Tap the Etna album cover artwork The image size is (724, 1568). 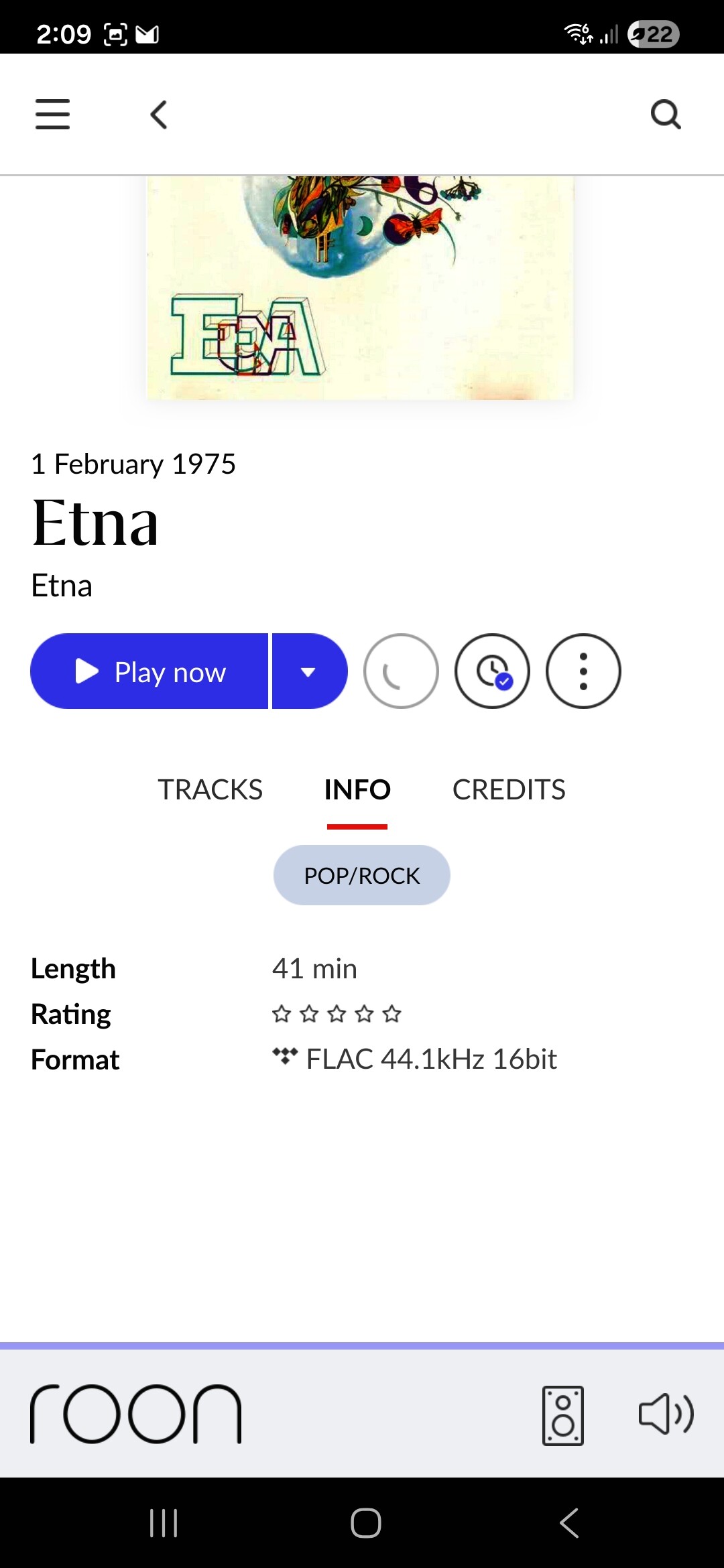point(360,288)
